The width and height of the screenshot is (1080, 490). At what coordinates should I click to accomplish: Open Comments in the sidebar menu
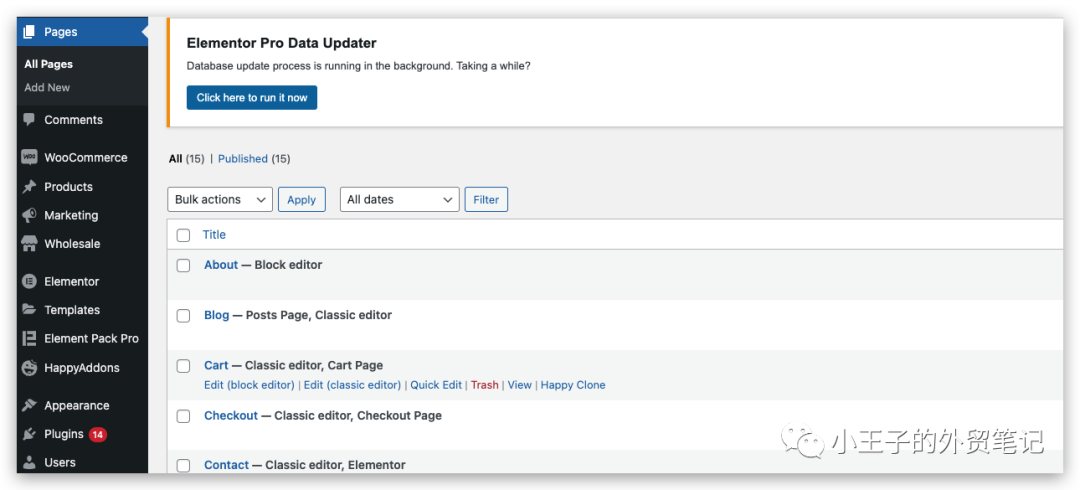coord(73,120)
